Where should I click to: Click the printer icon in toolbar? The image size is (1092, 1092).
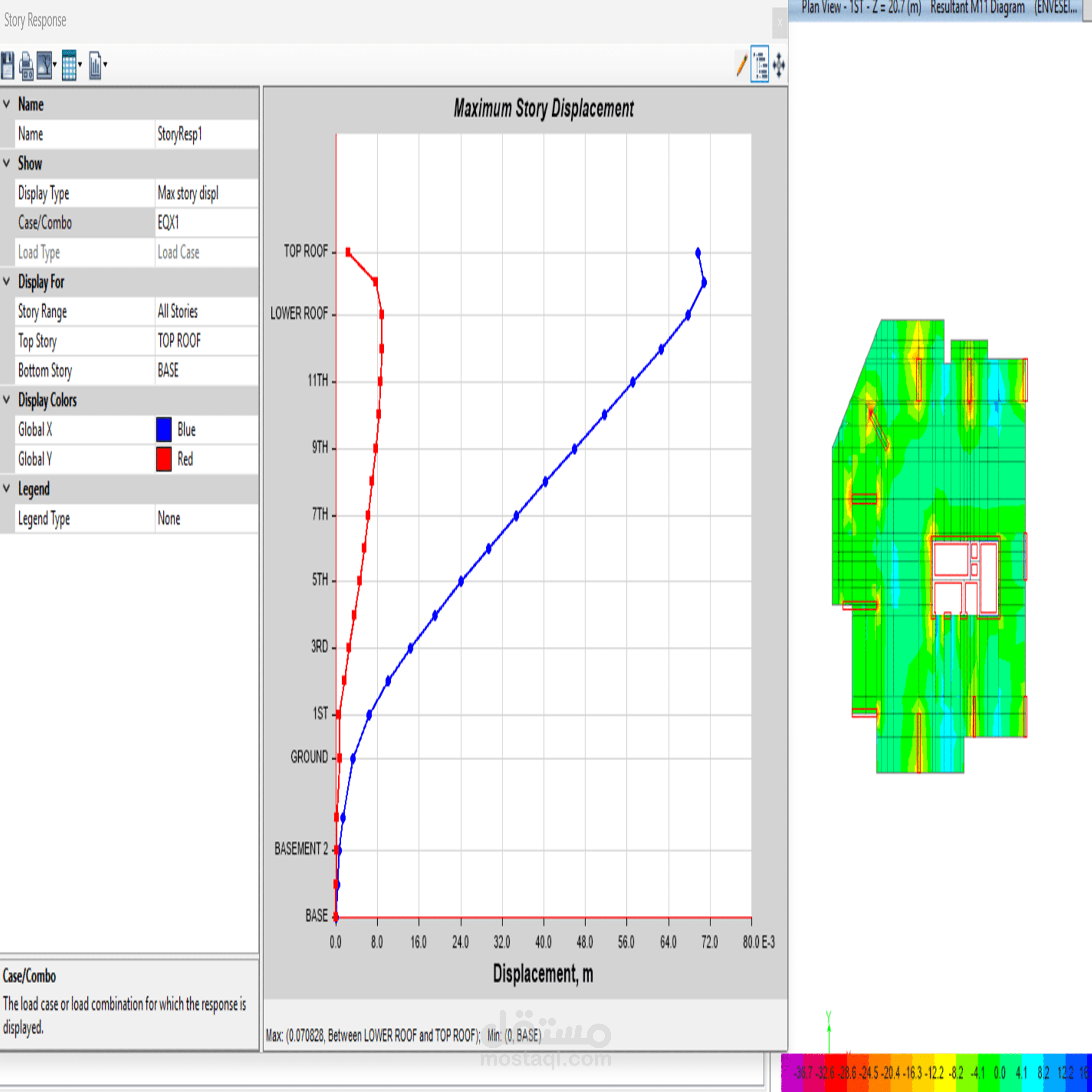(26, 66)
